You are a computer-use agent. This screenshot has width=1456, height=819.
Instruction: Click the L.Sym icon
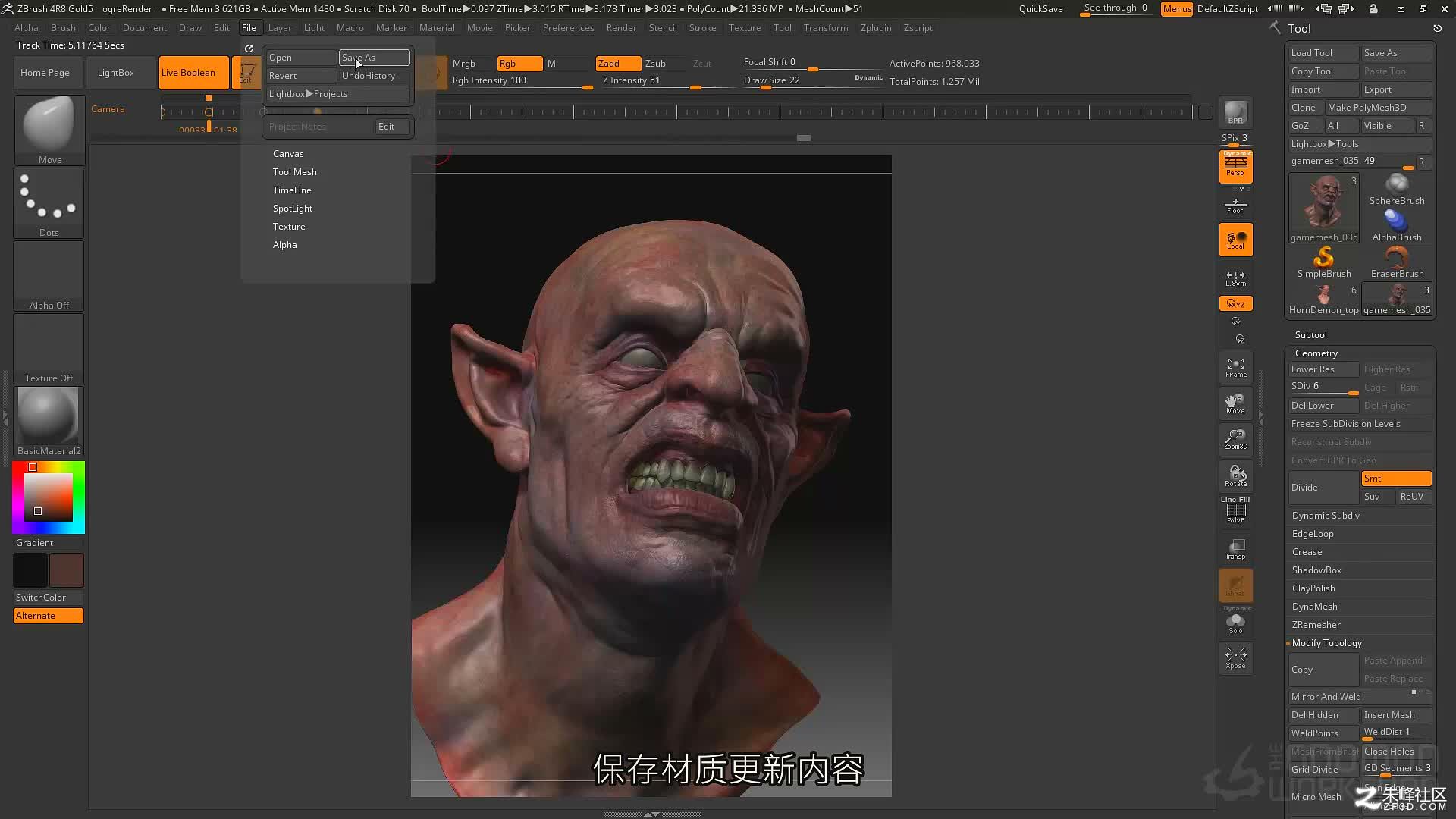click(1235, 278)
